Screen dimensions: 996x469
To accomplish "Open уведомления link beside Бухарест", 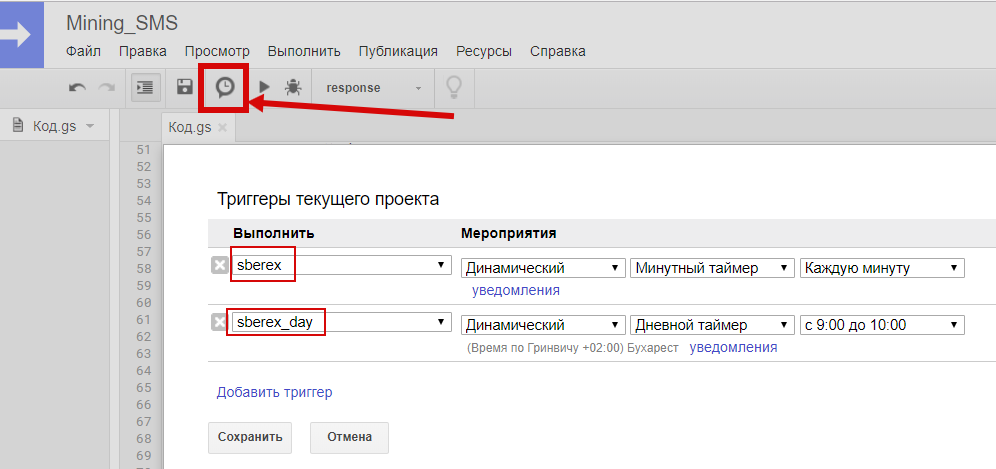I will point(733,348).
